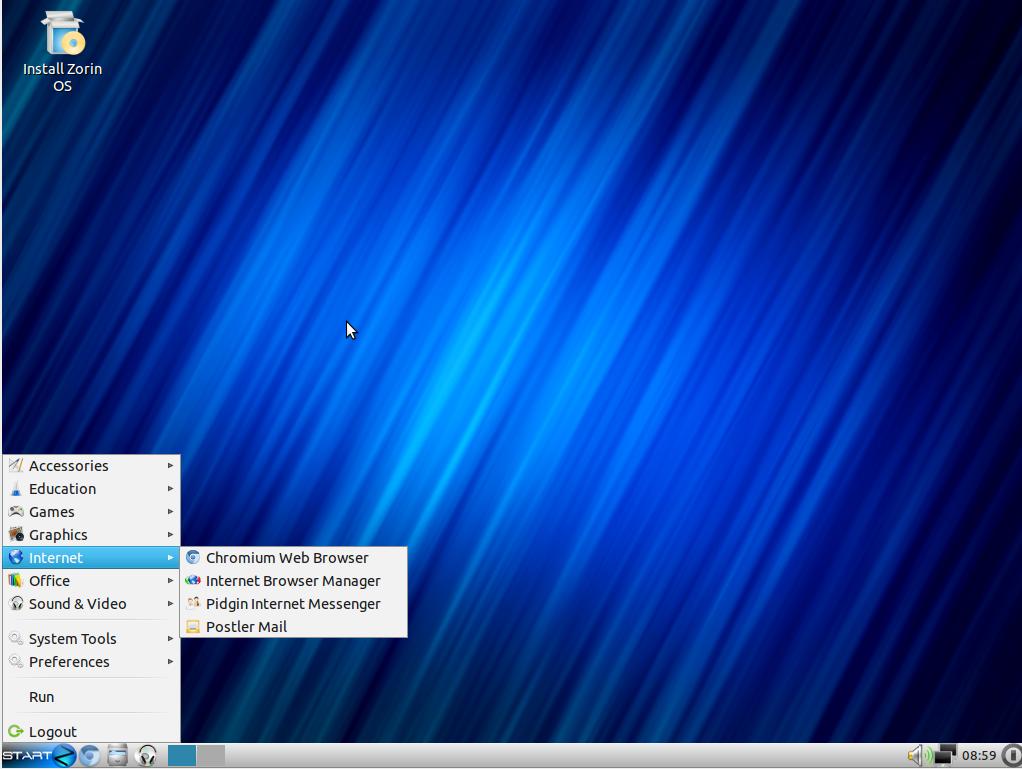Switch to the second workspace in pager
The width and height of the screenshot is (1022, 769).
pyautogui.click(x=211, y=755)
